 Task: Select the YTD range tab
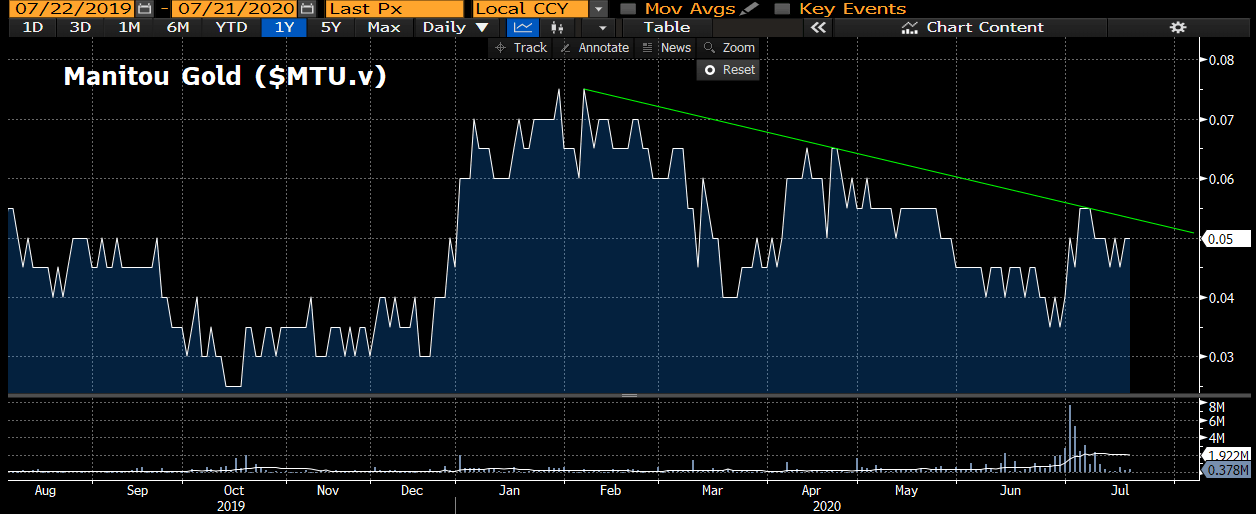232,28
